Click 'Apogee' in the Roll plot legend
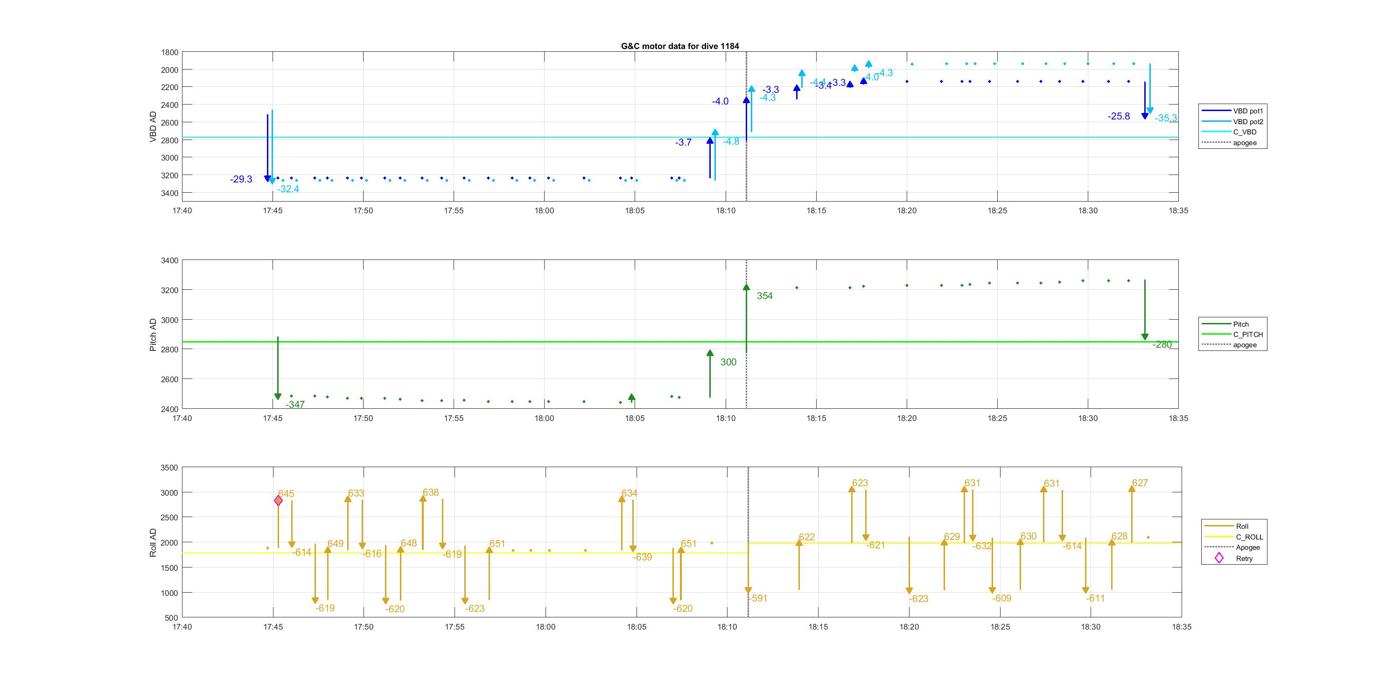Screen dimensions: 1400x693 click(1248, 547)
